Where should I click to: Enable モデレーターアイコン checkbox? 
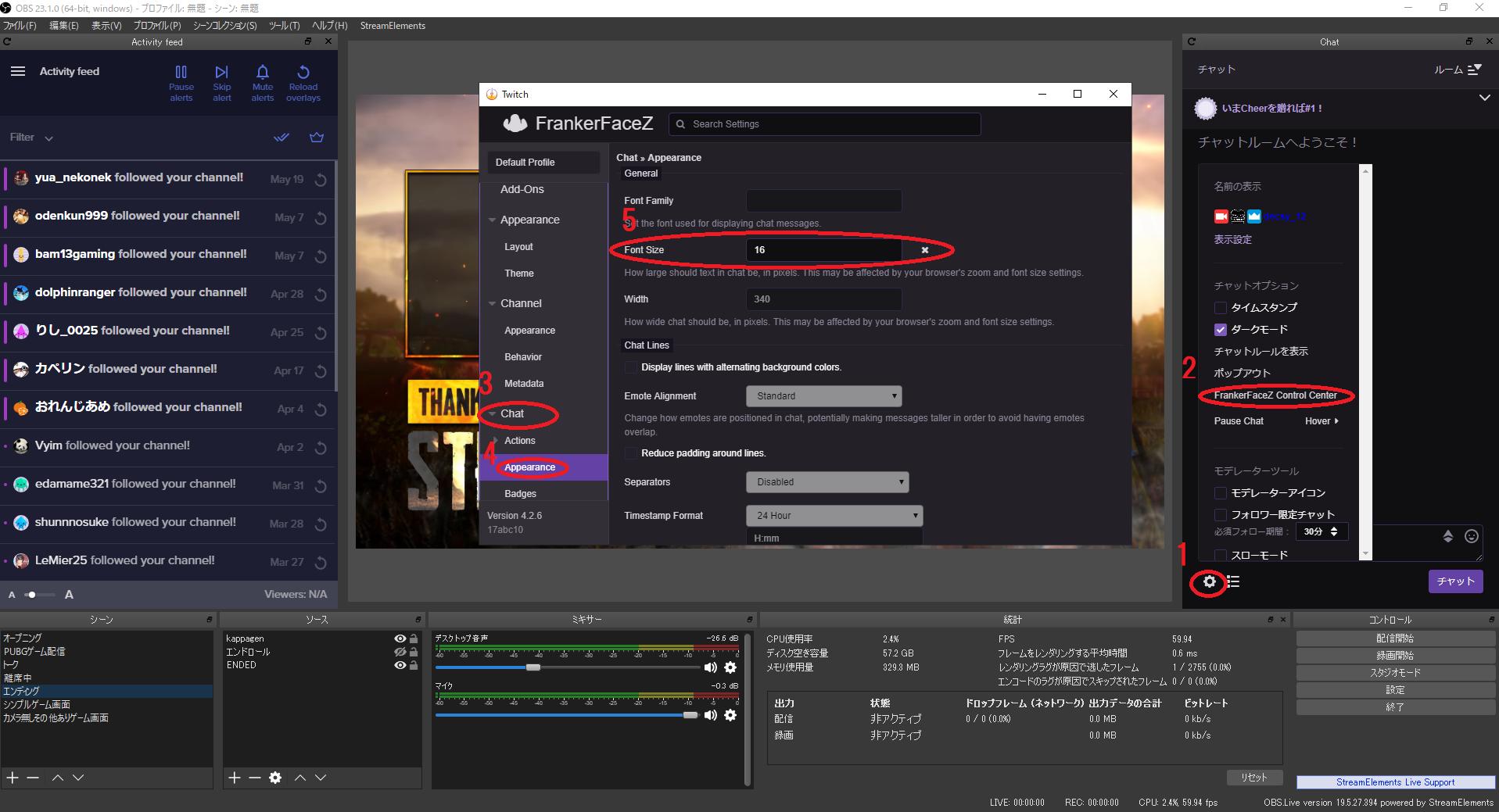(x=1220, y=492)
